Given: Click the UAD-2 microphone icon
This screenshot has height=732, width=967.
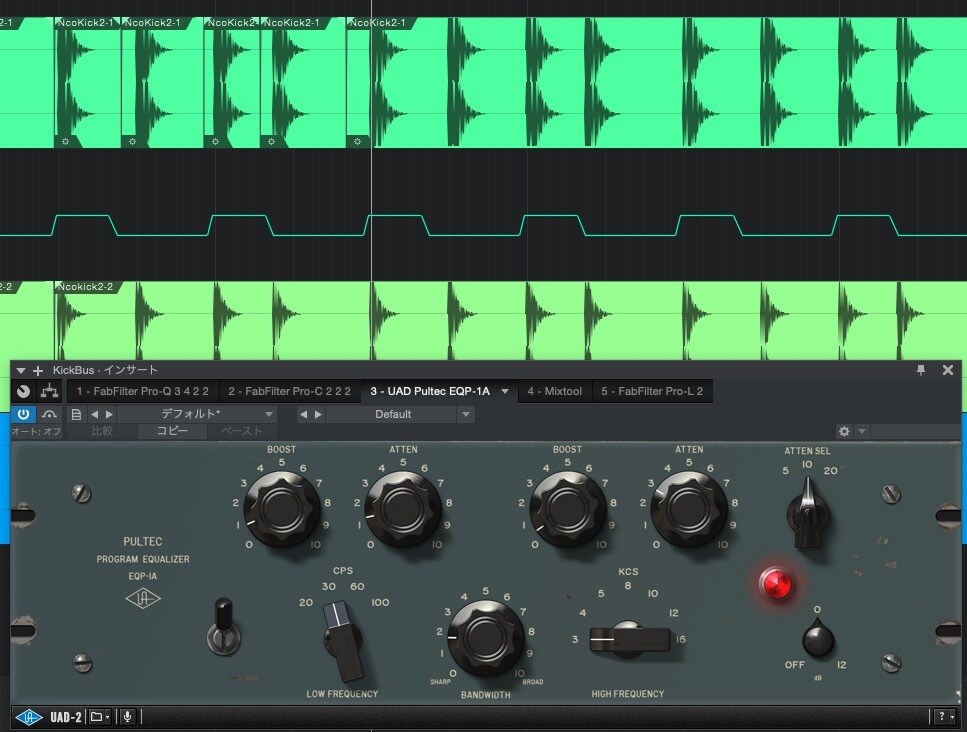Looking at the screenshot, I should [x=127, y=717].
